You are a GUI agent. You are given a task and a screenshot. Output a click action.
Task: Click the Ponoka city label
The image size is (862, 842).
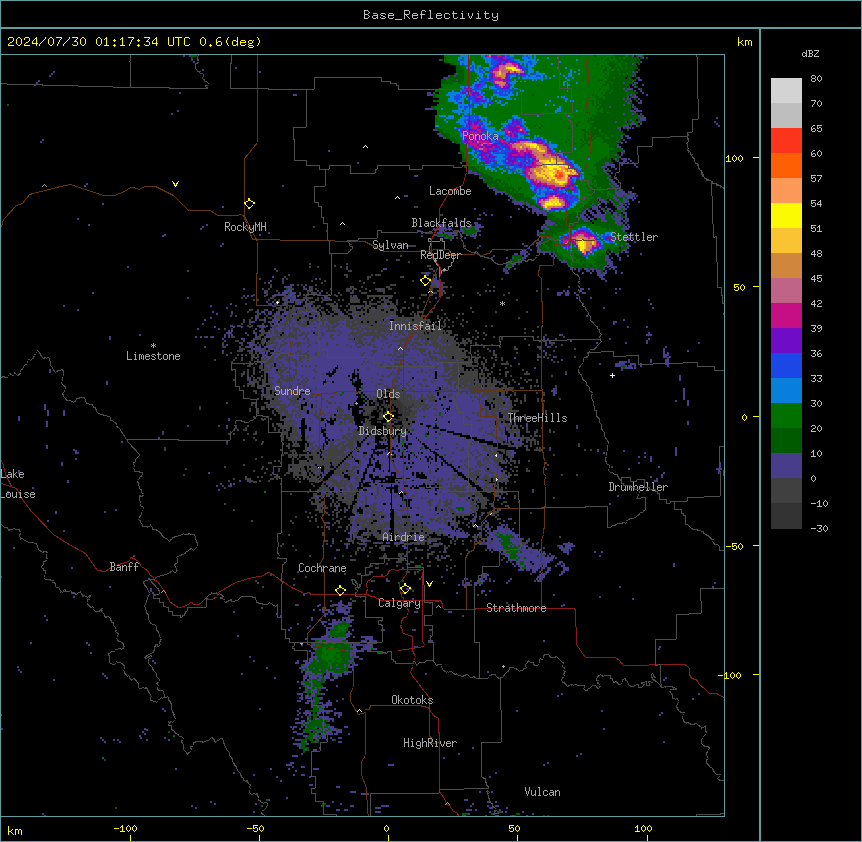(480, 136)
